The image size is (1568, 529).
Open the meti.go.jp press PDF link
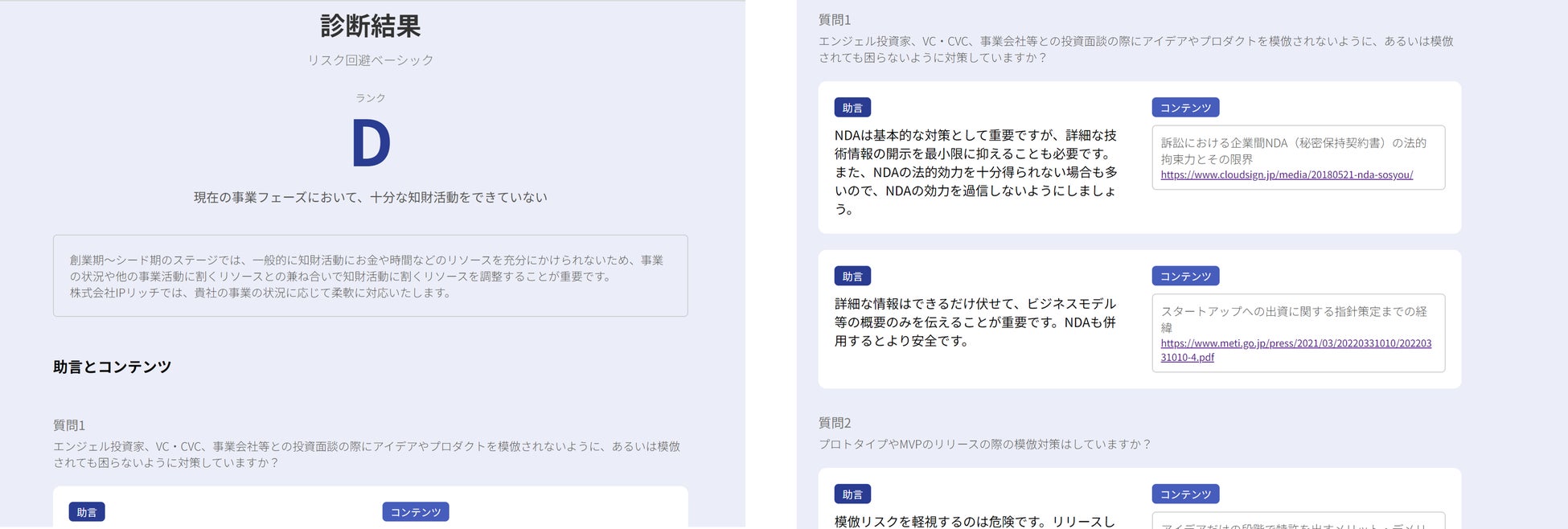tap(1295, 350)
